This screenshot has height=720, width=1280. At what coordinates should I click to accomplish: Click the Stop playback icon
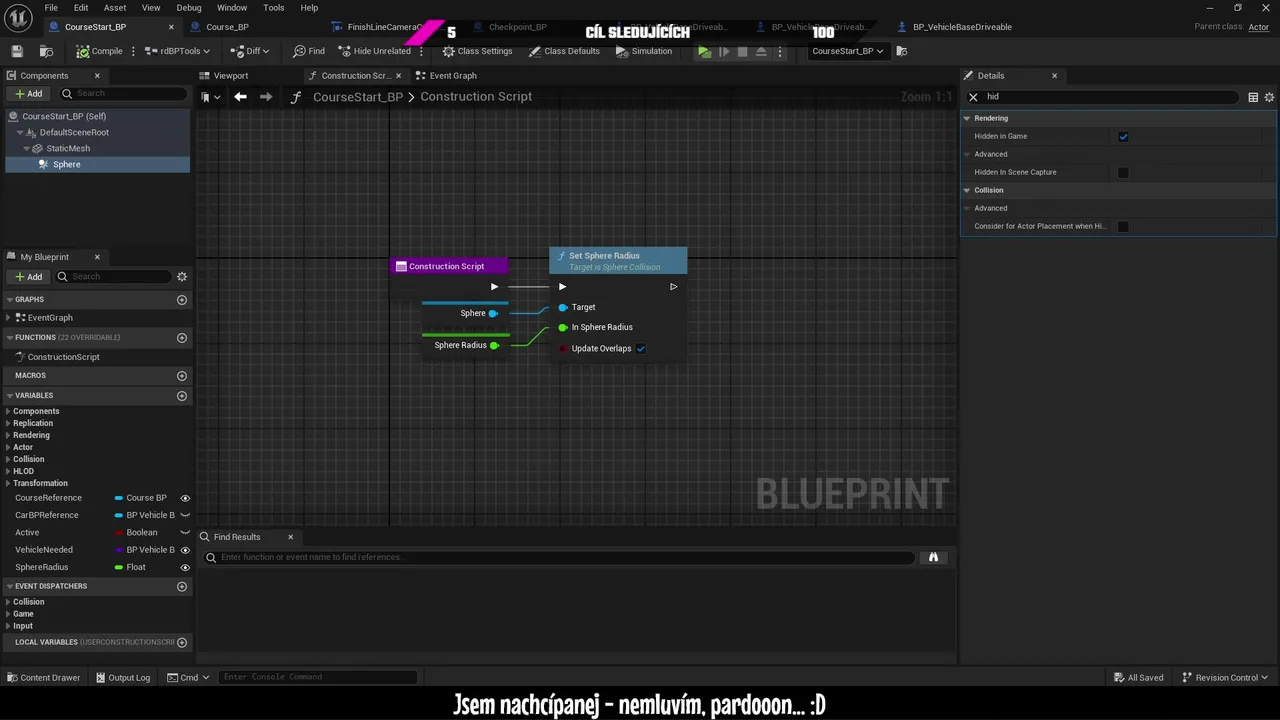(742, 51)
